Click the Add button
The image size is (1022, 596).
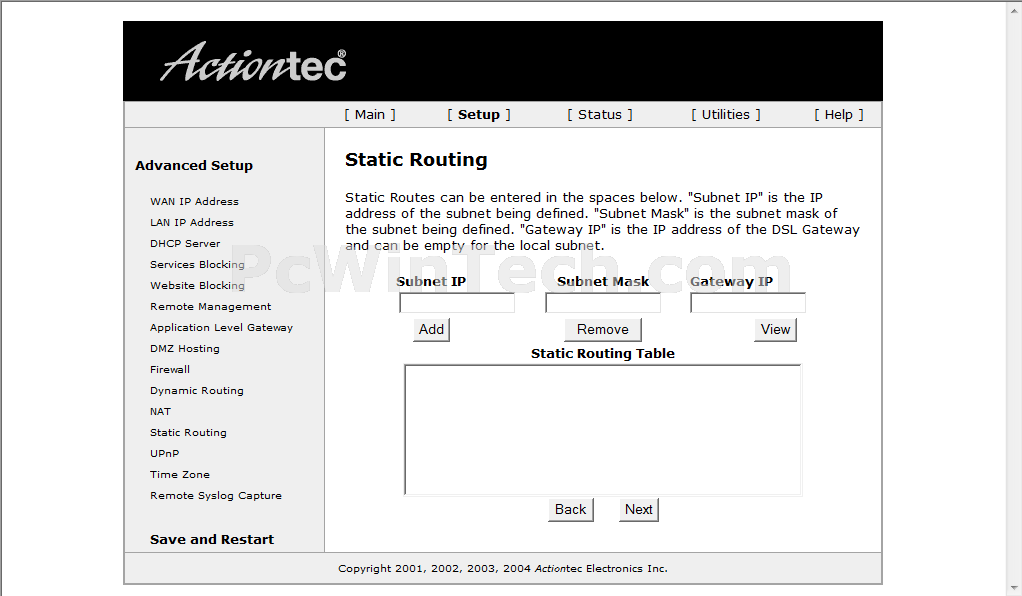tap(431, 329)
